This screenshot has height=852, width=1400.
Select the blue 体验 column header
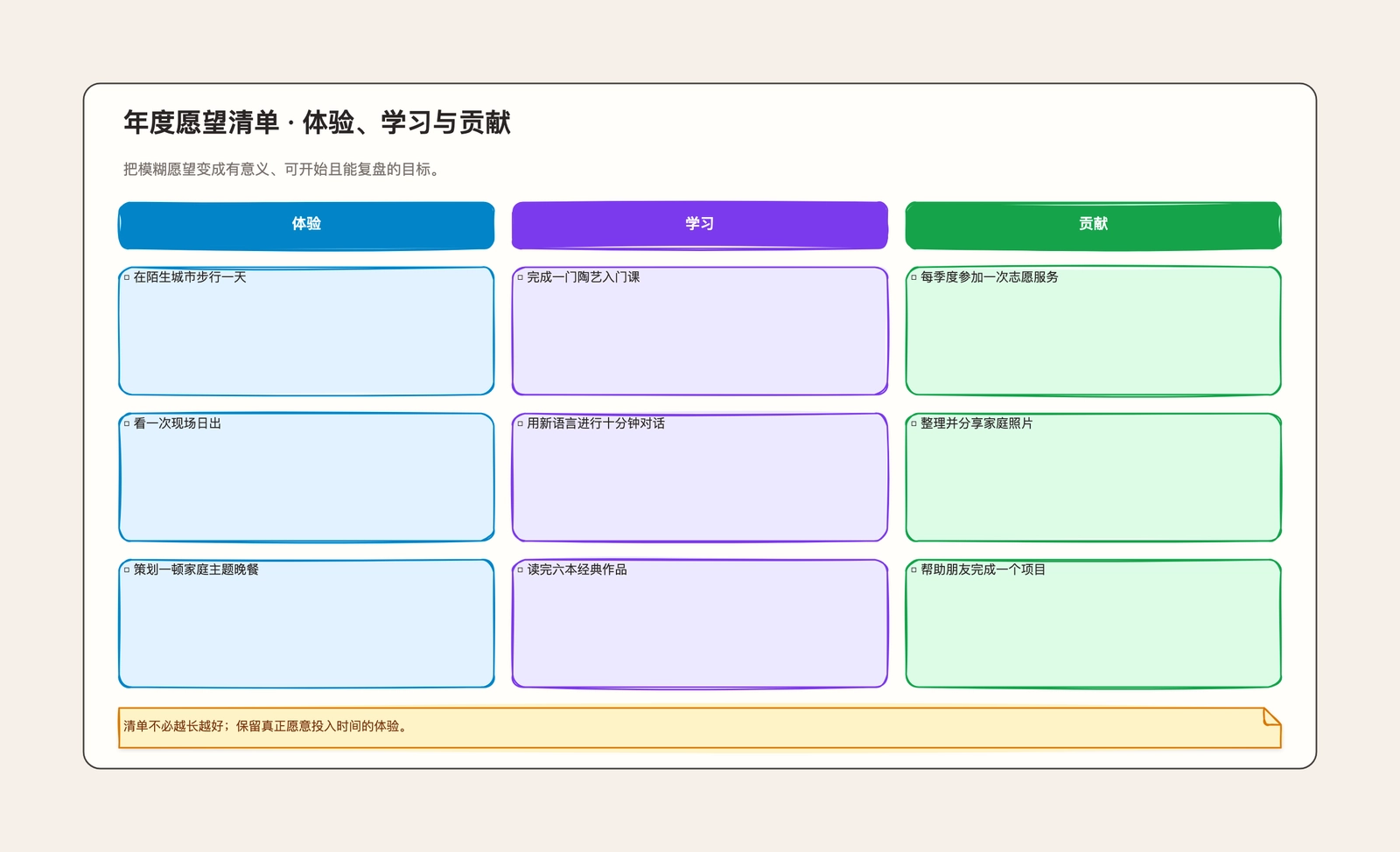pyautogui.click(x=306, y=225)
